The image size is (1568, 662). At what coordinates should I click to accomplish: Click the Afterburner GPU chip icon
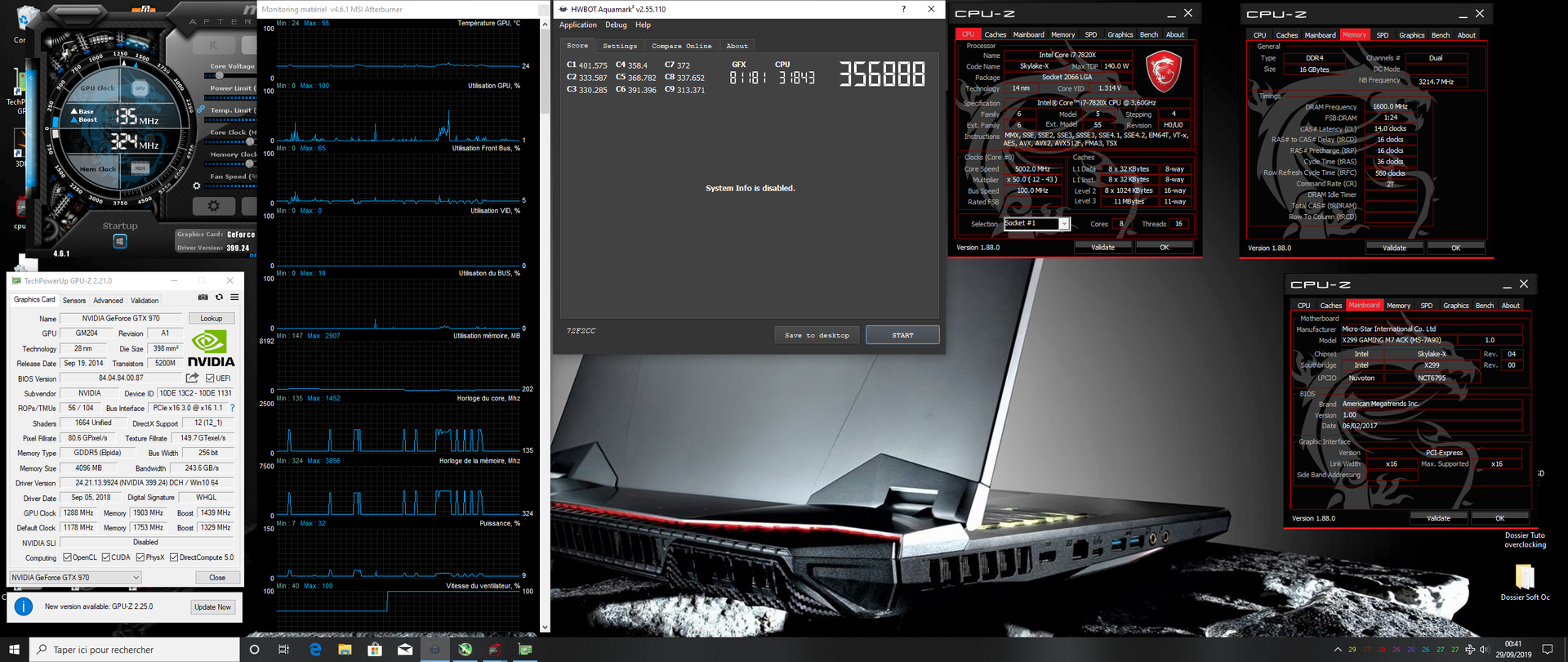coord(140,88)
